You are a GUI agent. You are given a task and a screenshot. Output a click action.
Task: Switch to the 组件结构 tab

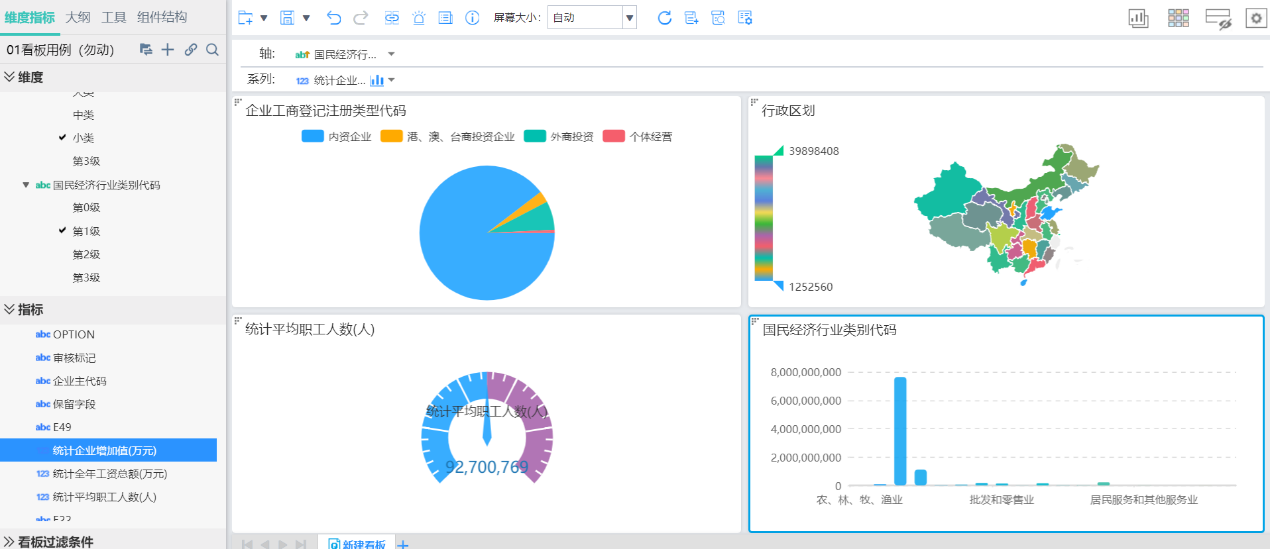pos(162,18)
